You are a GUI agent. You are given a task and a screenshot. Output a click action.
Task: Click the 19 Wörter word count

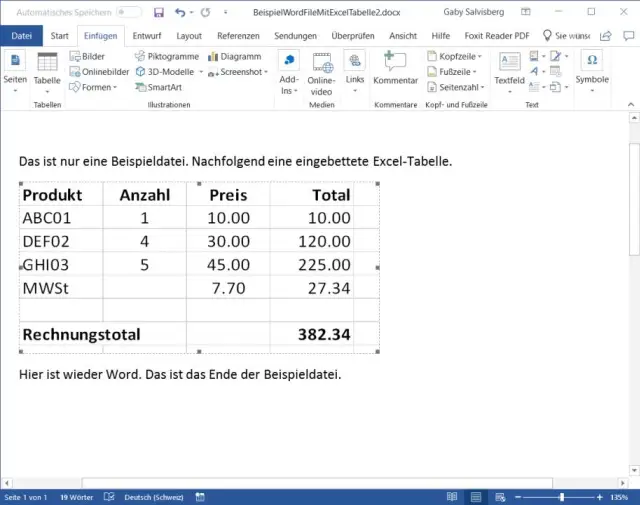click(x=78, y=497)
